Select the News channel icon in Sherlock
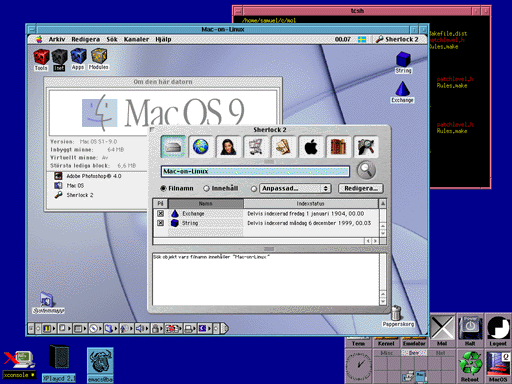 click(283, 146)
